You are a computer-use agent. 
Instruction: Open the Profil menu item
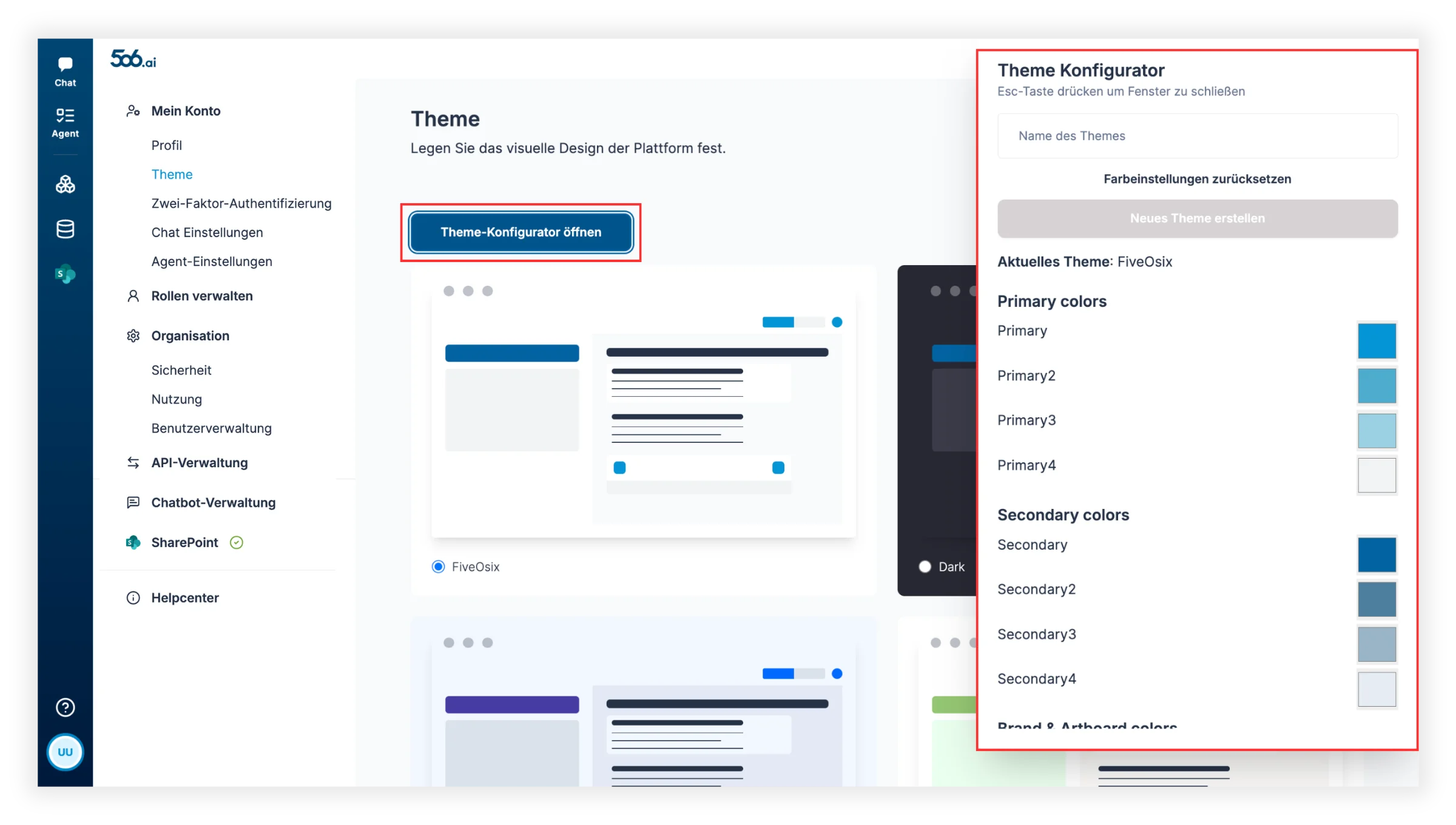(x=167, y=145)
